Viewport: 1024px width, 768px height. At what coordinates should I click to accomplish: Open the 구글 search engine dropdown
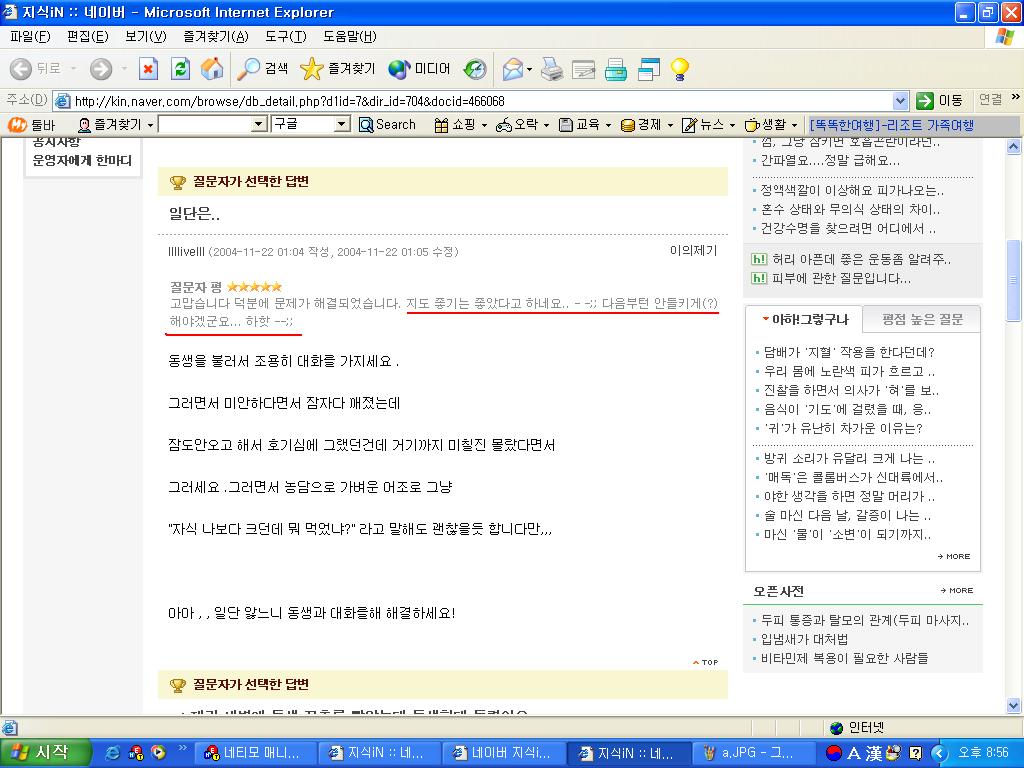click(341, 124)
